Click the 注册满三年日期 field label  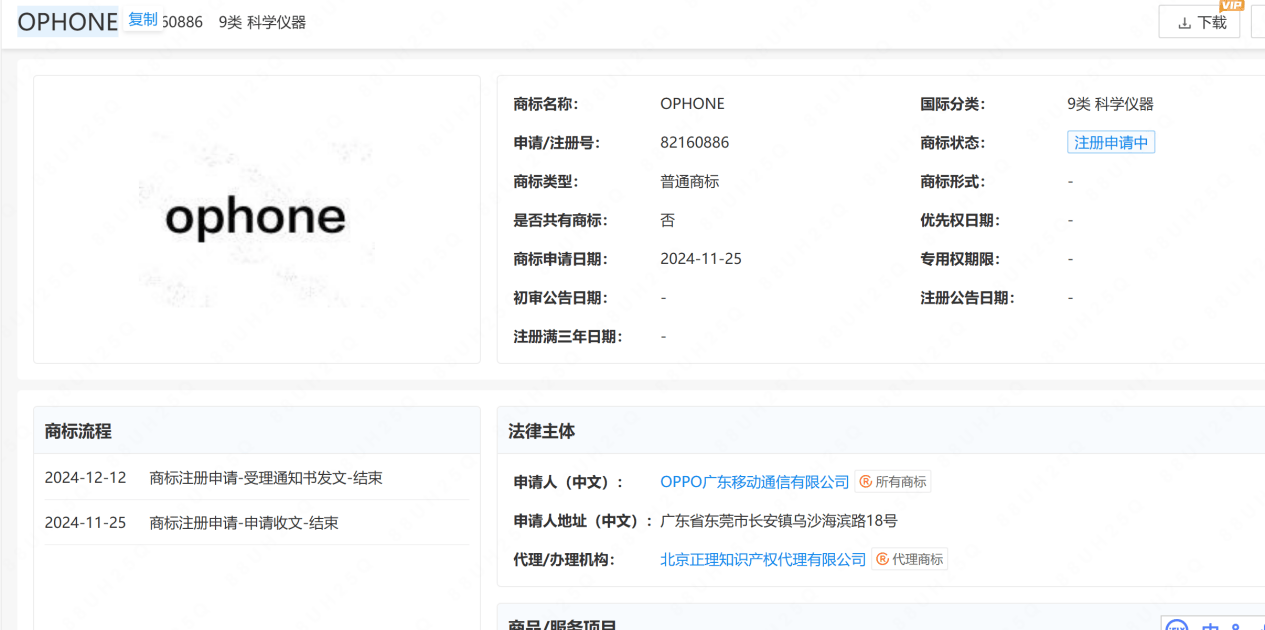567,337
